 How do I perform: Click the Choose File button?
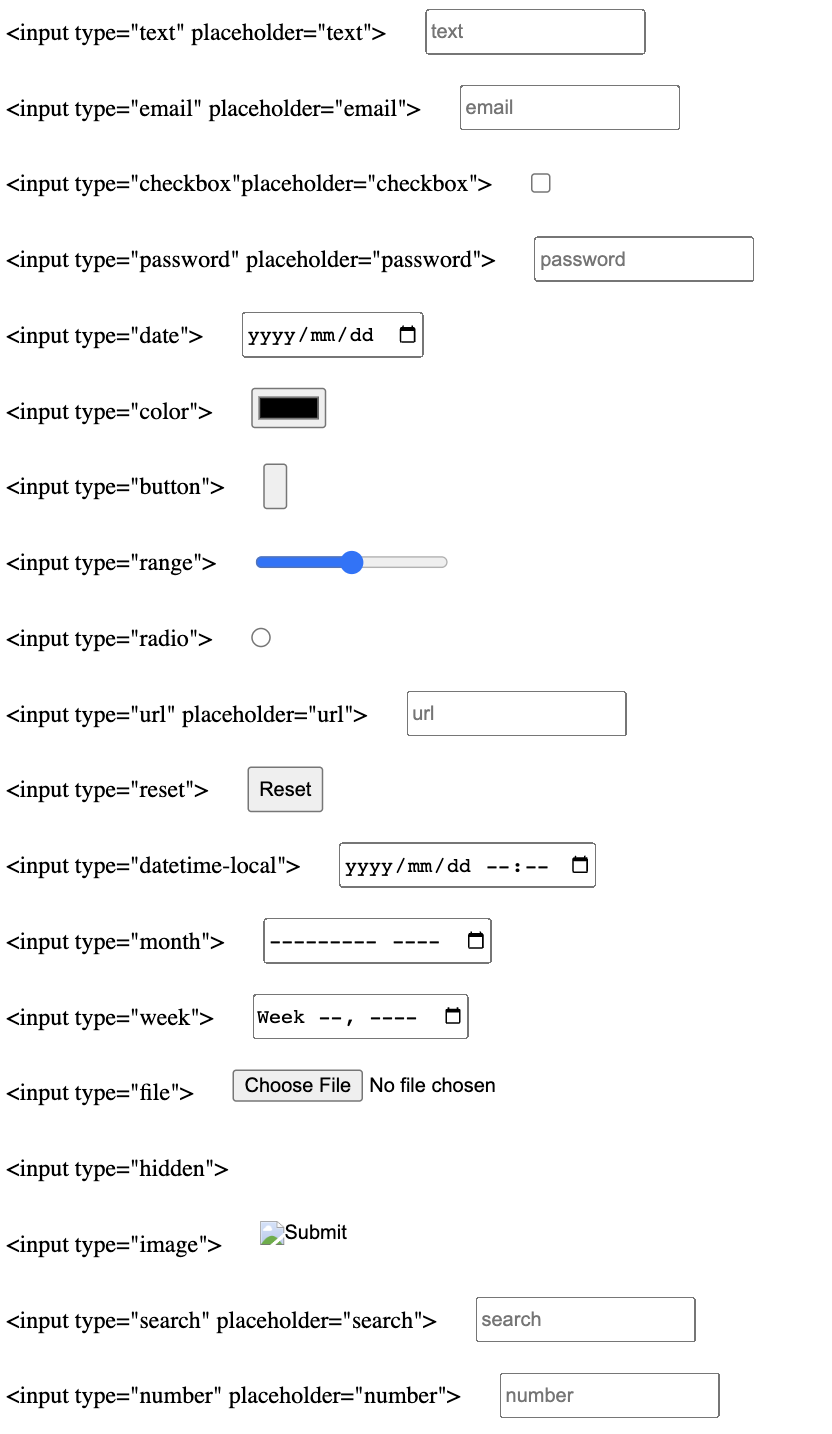click(297, 1086)
